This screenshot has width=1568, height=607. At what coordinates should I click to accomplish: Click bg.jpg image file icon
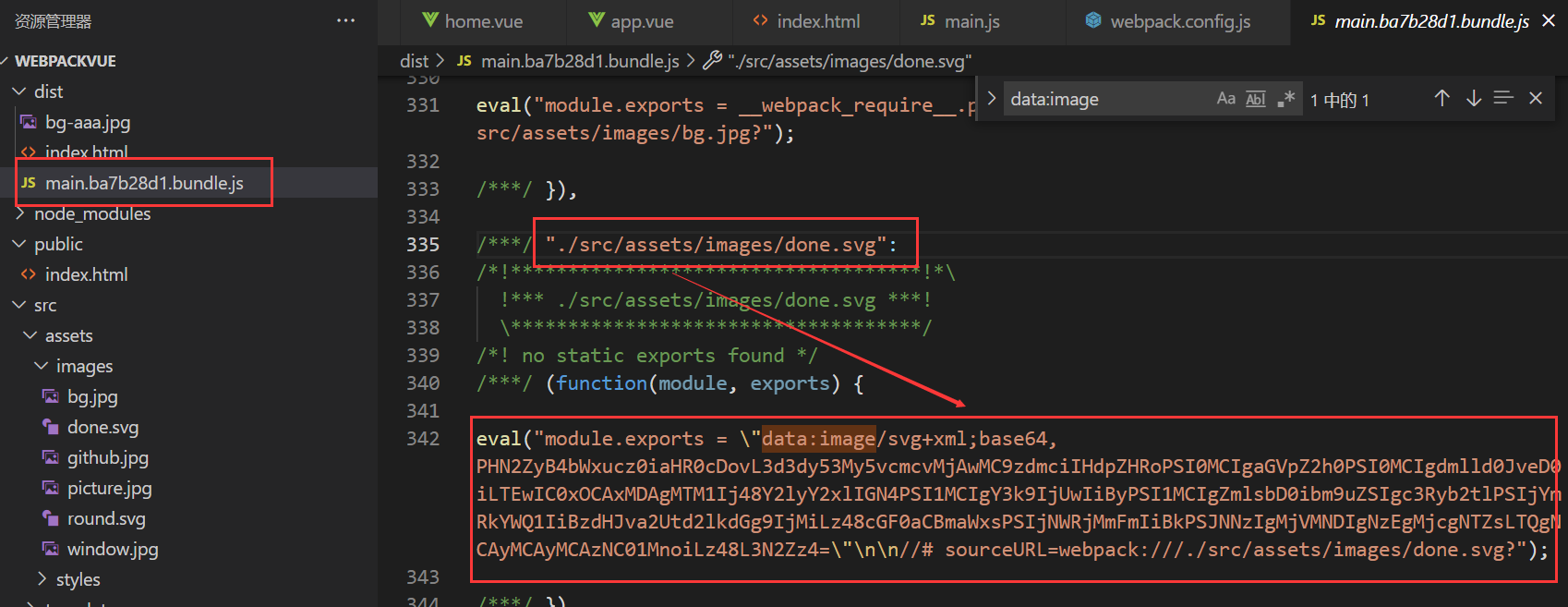(x=51, y=396)
